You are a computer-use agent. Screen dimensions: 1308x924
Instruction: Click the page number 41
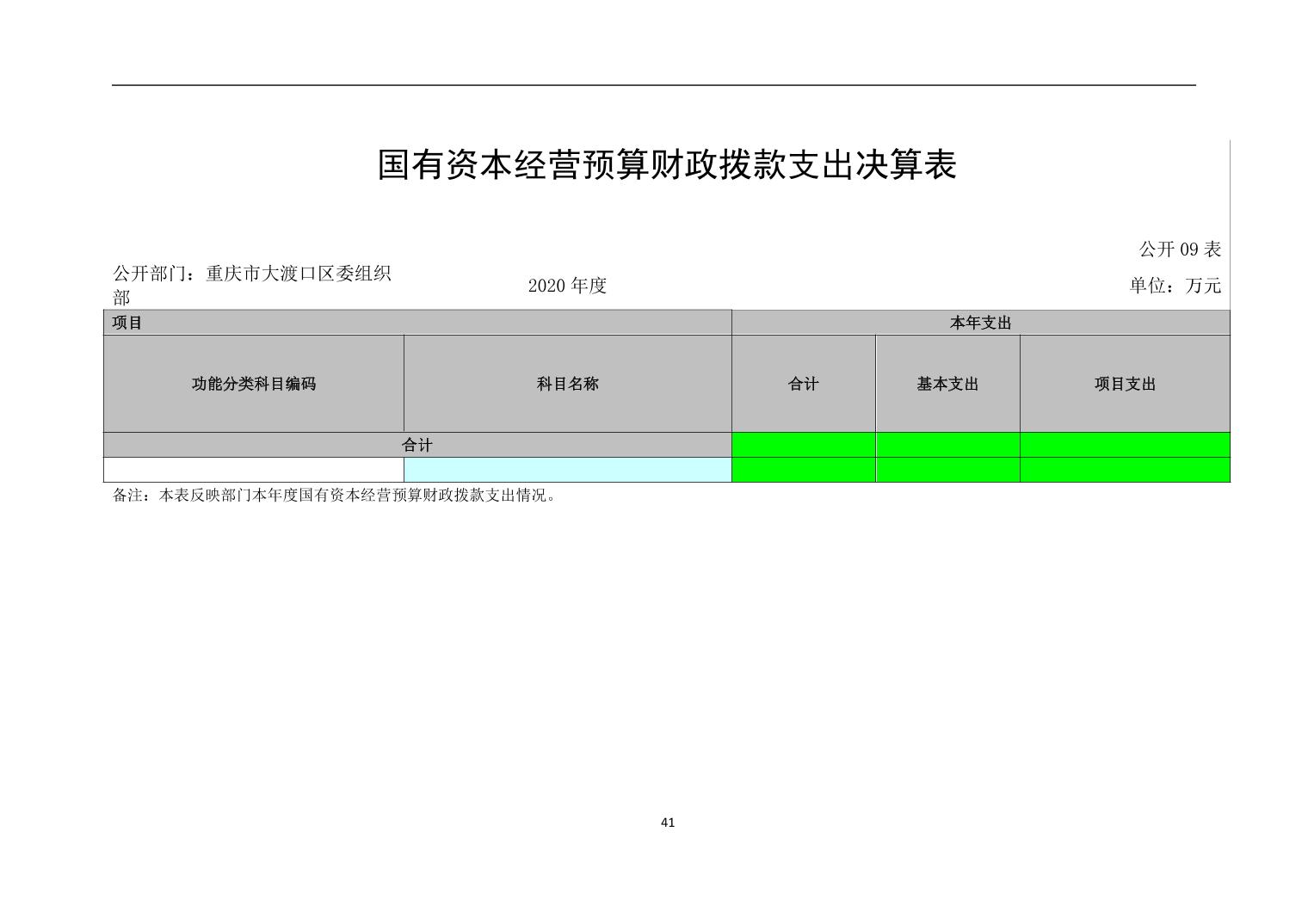pyautogui.click(x=668, y=822)
